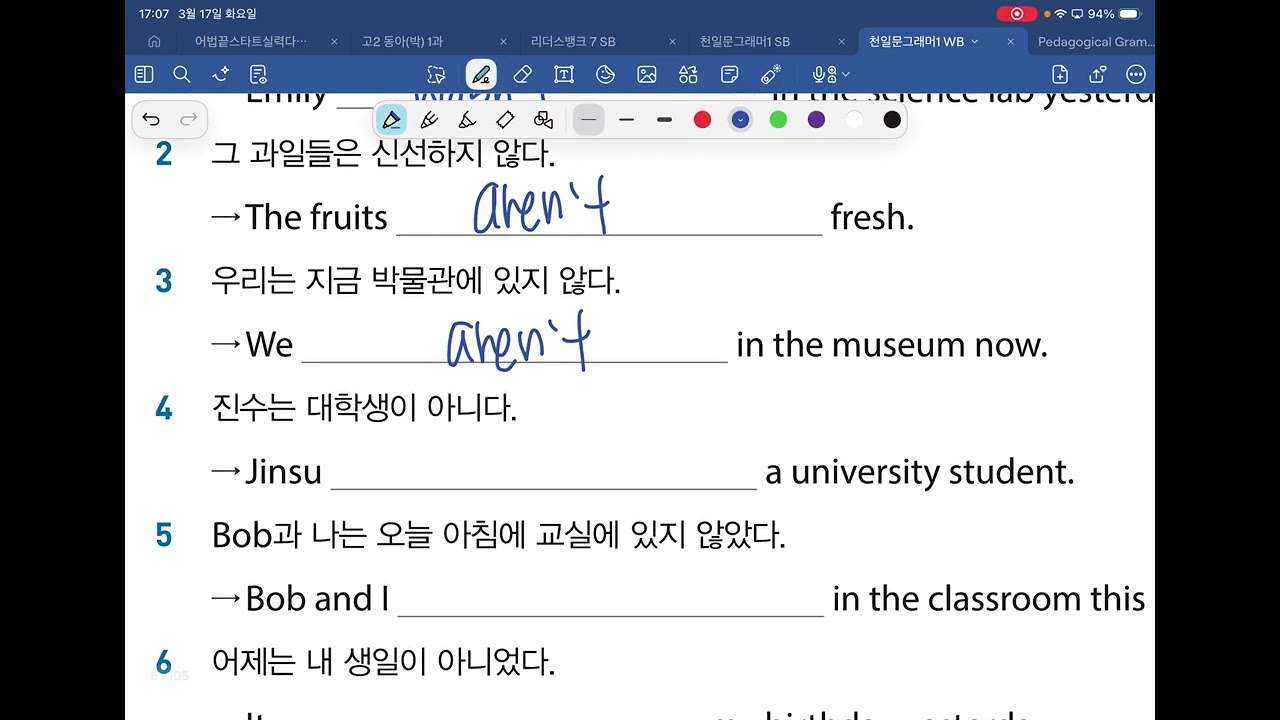
Task: Open the shapes elements tool
Action: click(x=688, y=74)
